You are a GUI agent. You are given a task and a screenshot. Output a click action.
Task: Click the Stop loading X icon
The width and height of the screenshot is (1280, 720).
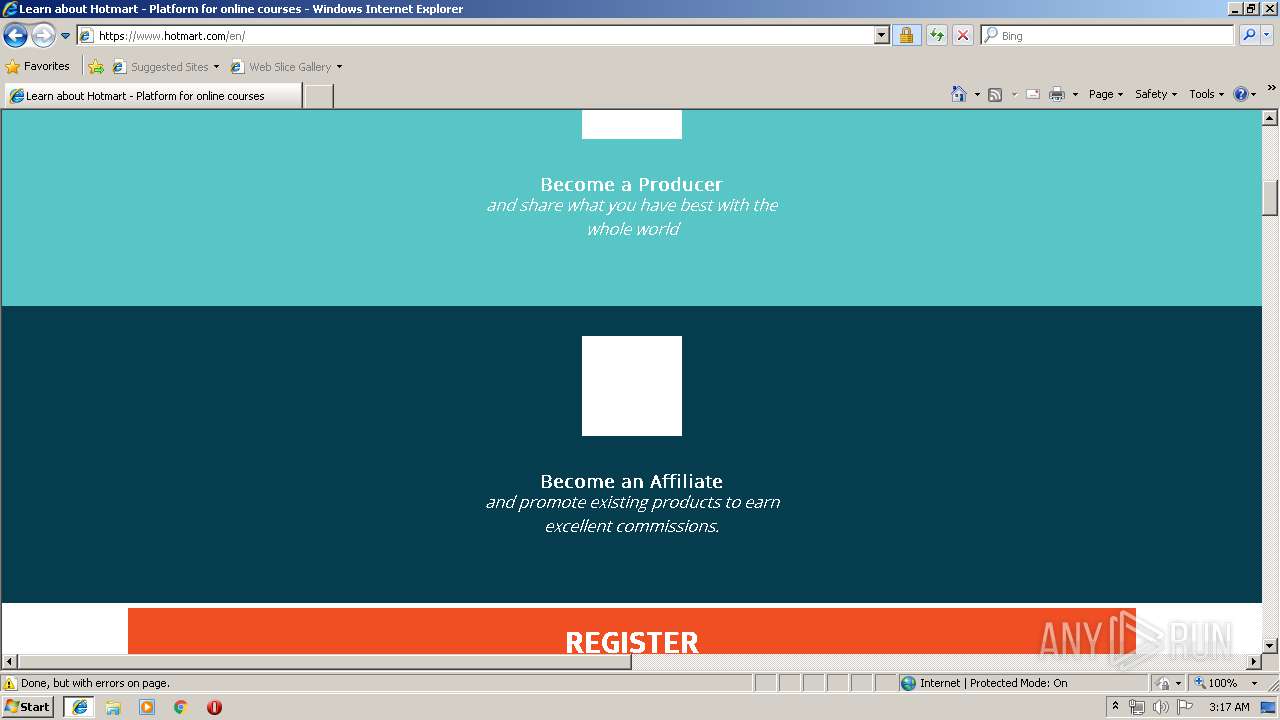point(962,36)
